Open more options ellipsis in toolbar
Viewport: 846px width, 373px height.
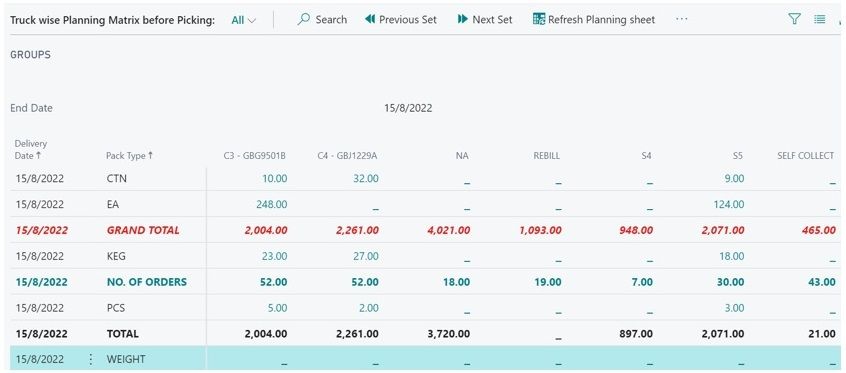(x=681, y=19)
